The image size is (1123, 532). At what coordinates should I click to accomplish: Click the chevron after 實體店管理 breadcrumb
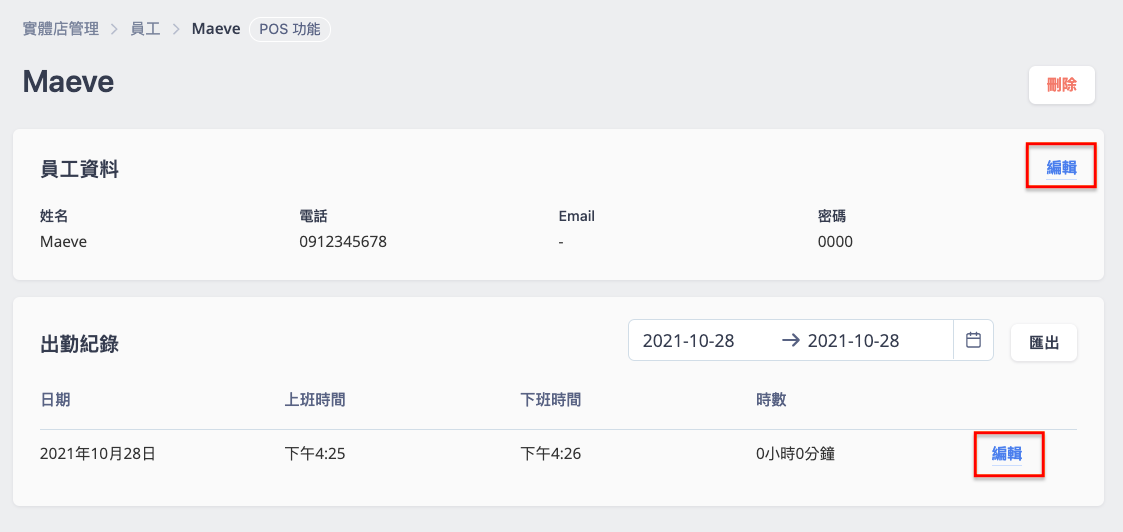113,30
